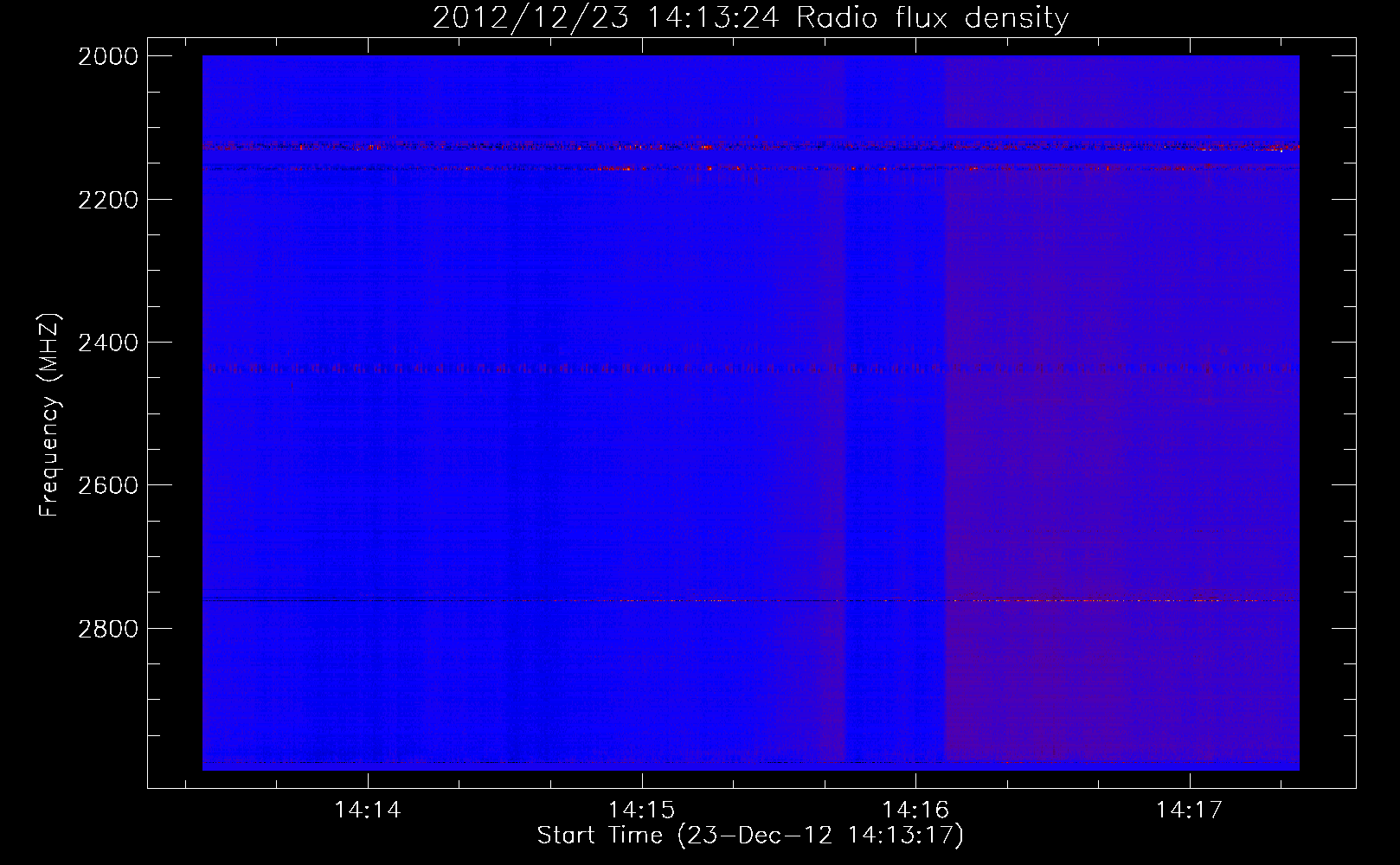This screenshot has width=1400, height=865.
Task: Select the 2800 frequency axis label
Action: (108, 628)
